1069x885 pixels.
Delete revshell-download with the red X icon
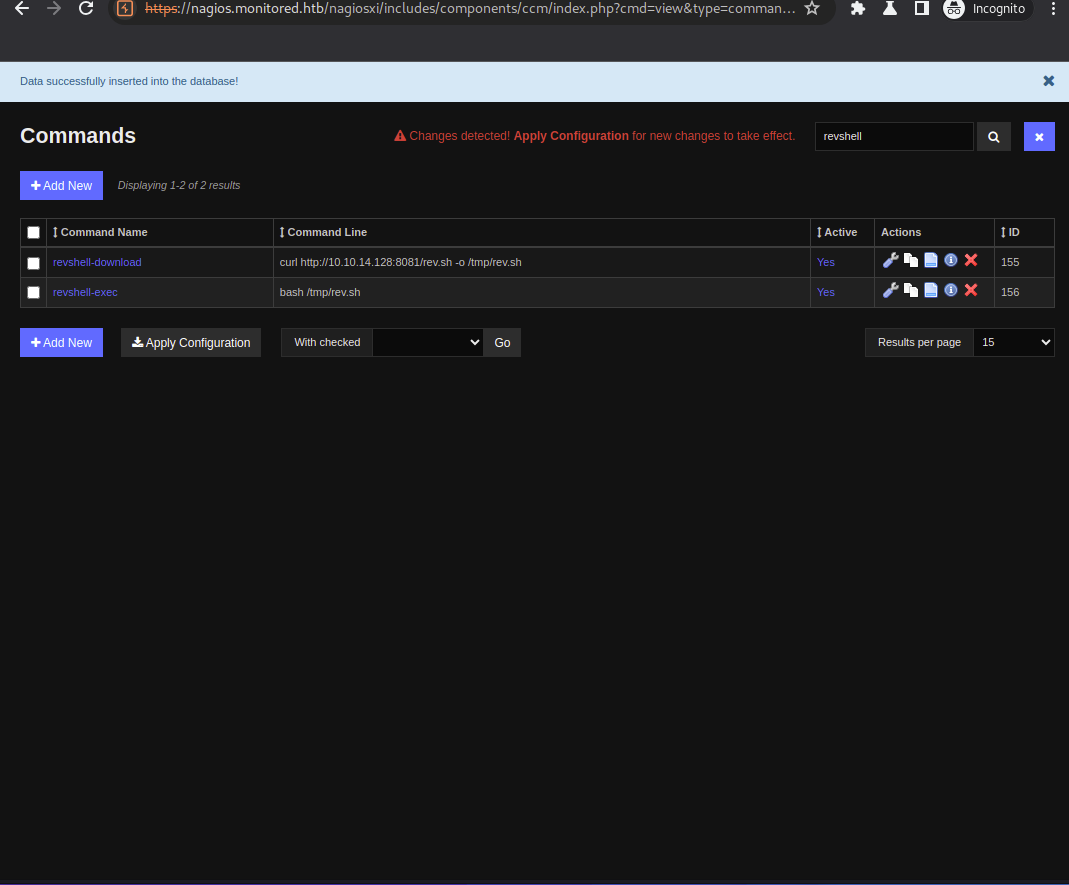[x=971, y=260]
